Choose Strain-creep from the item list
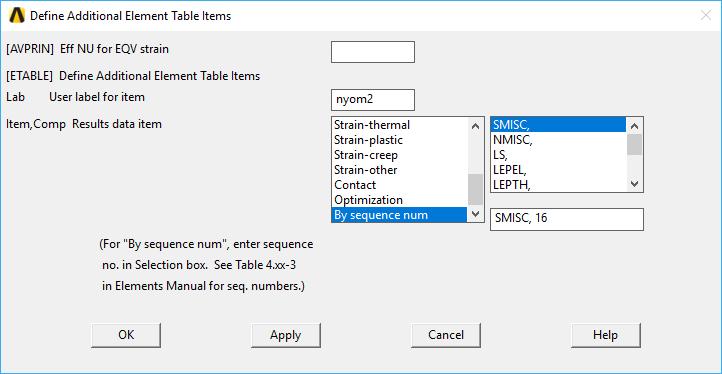 coord(400,155)
